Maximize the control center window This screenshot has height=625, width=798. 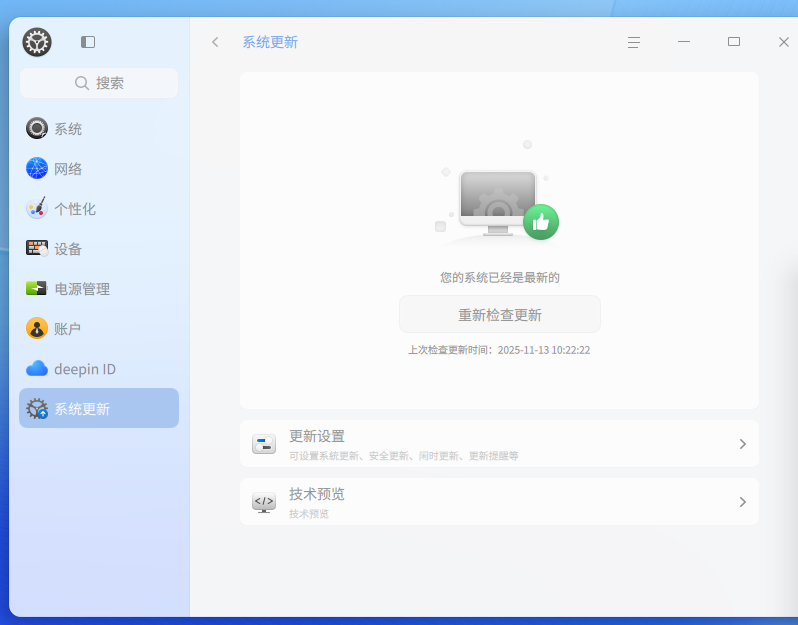(734, 42)
